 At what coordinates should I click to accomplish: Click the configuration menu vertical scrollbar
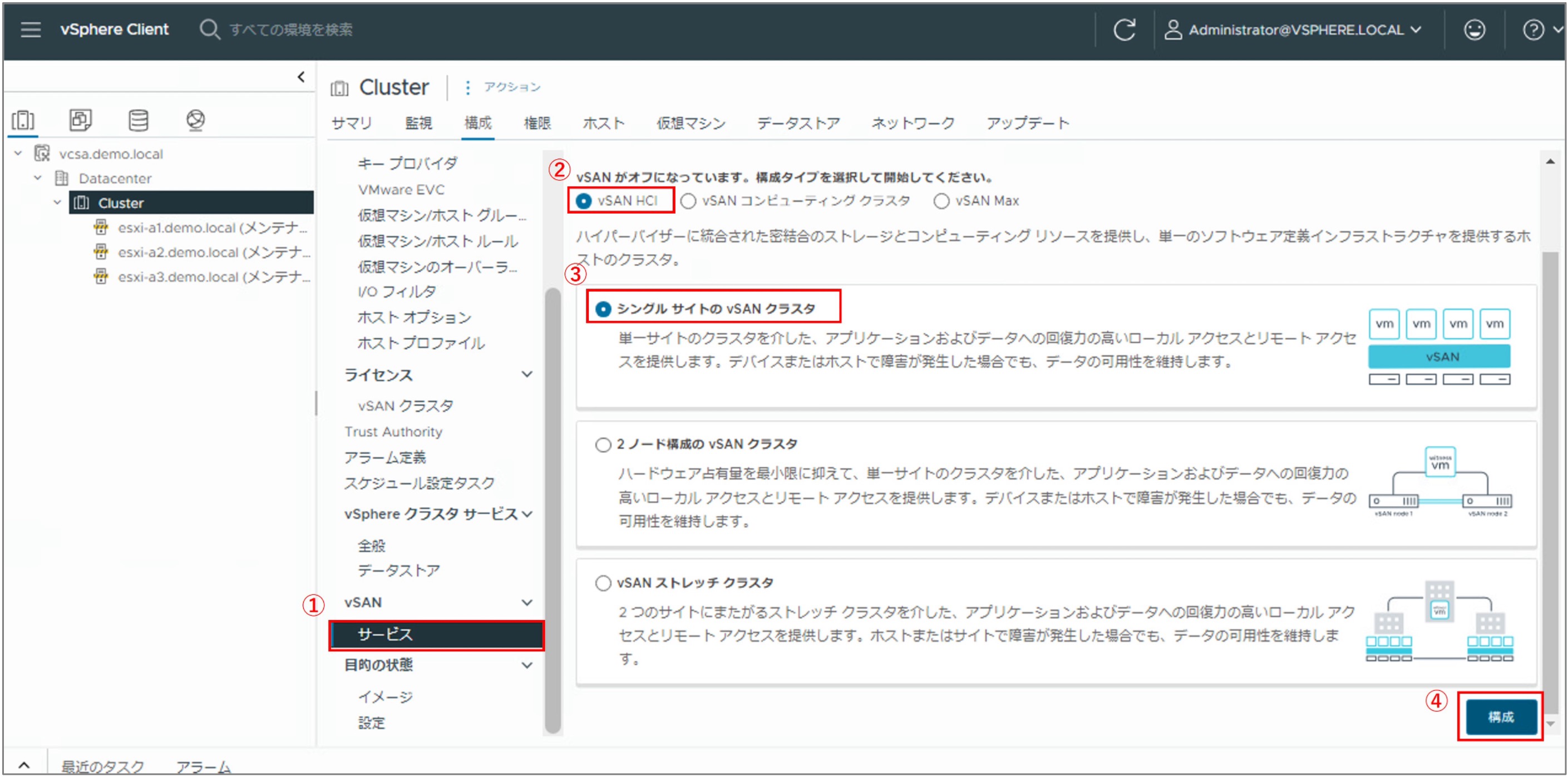[x=552, y=510]
